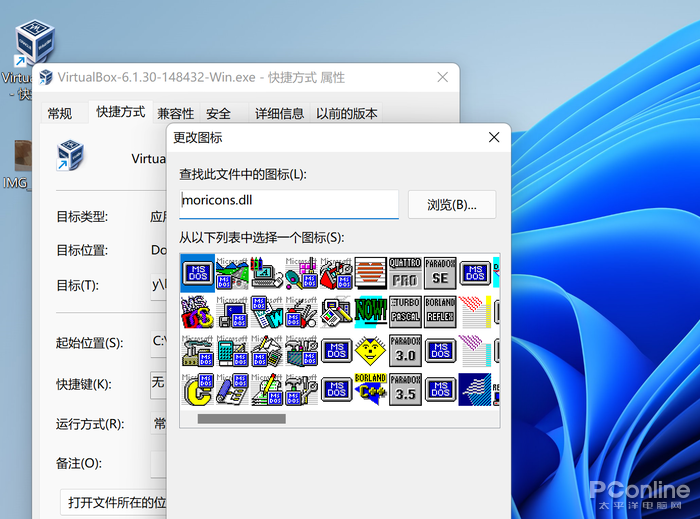Select the Quattro Pro icon
The height and width of the screenshot is (519, 700).
404,272
